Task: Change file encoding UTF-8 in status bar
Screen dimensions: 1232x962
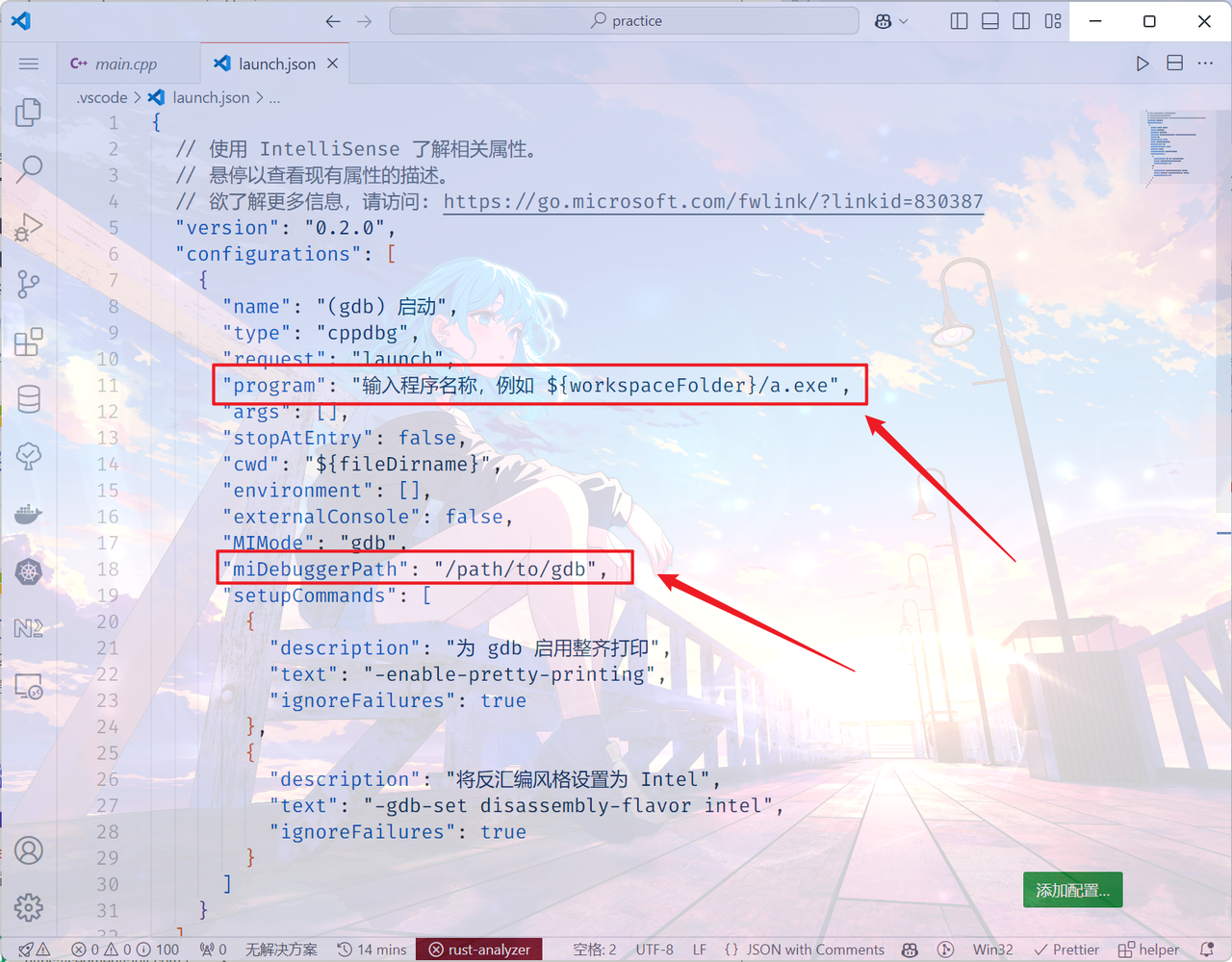Action: pyautogui.click(x=654, y=949)
